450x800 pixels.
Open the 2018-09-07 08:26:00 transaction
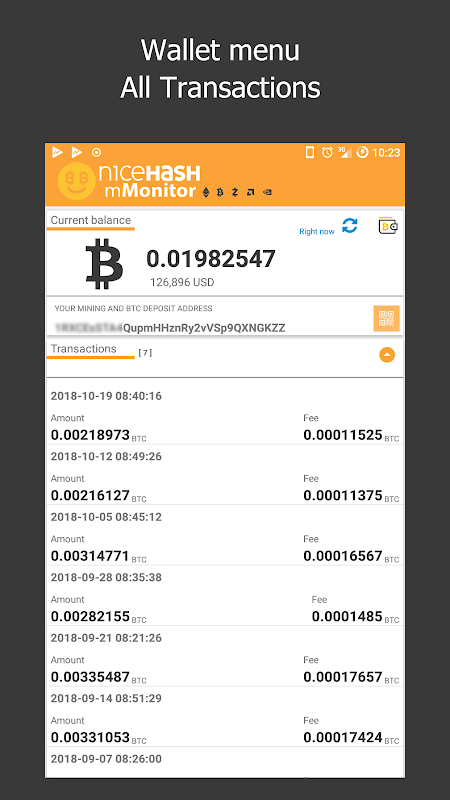pyautogui.click(x=225, y=763)
